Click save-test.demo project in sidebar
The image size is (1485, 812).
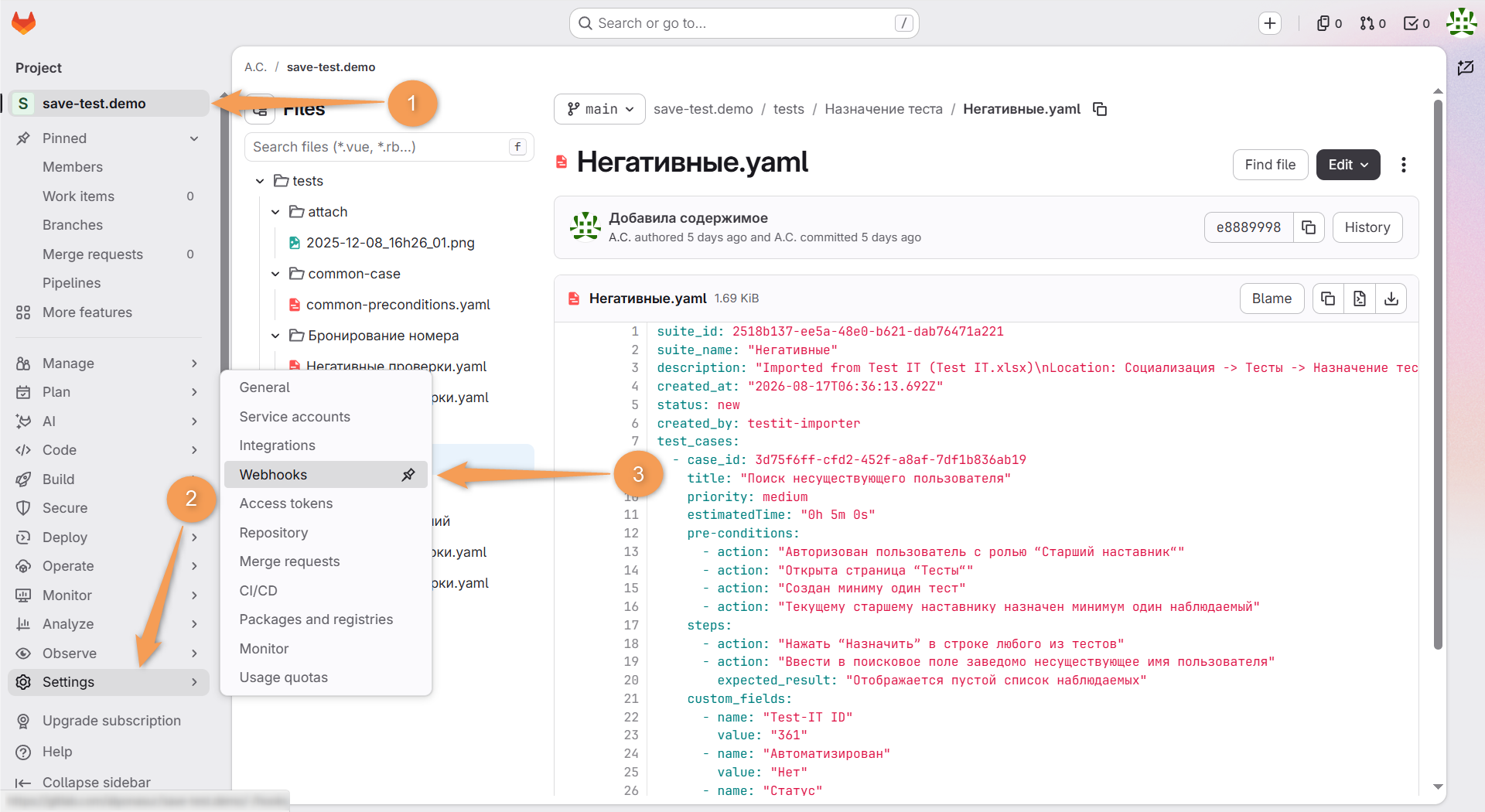(108, 104)
